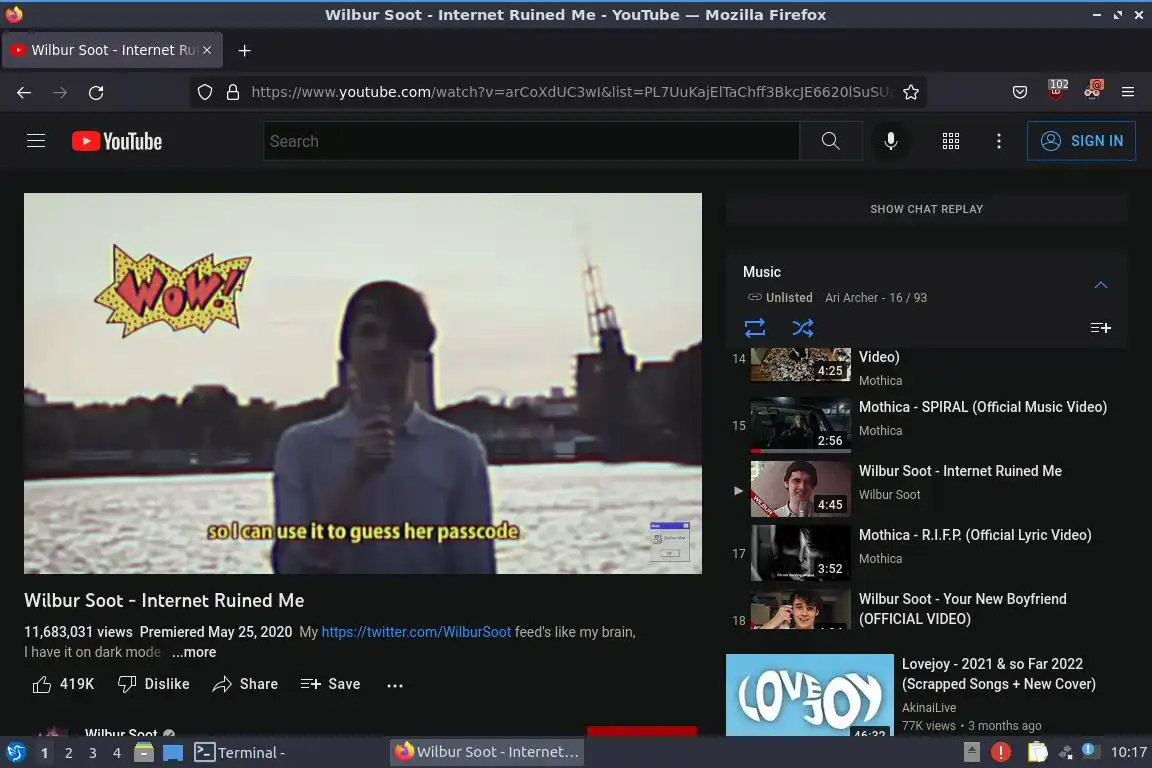Click the info card in video corner
Image resolution: width=1152 pixels, height=768 pixels.
pyautogui.click(x=669, y=541)
